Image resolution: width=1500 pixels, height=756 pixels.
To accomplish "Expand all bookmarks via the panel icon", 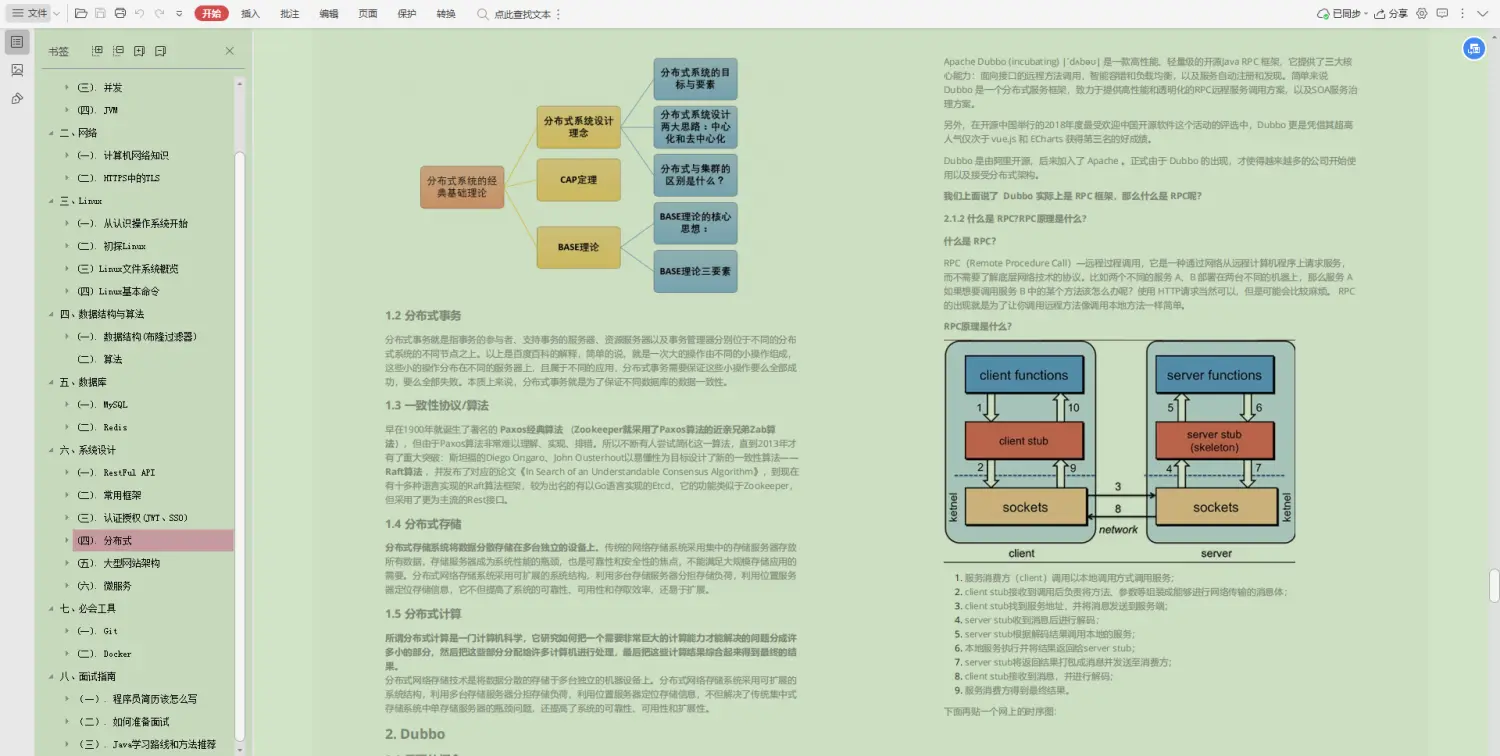I will coord(98,51).
